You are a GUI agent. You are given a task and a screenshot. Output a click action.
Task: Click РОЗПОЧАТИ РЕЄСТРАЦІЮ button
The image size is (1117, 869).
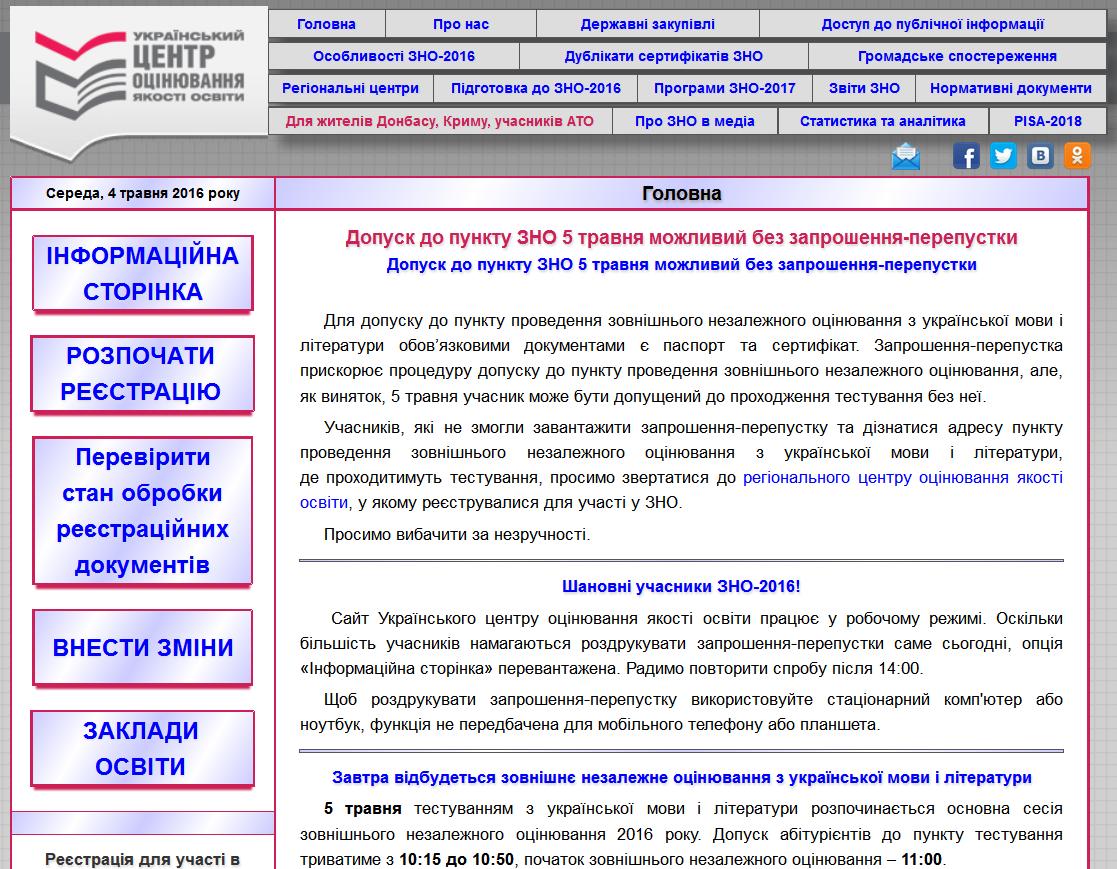coord(142,374)
